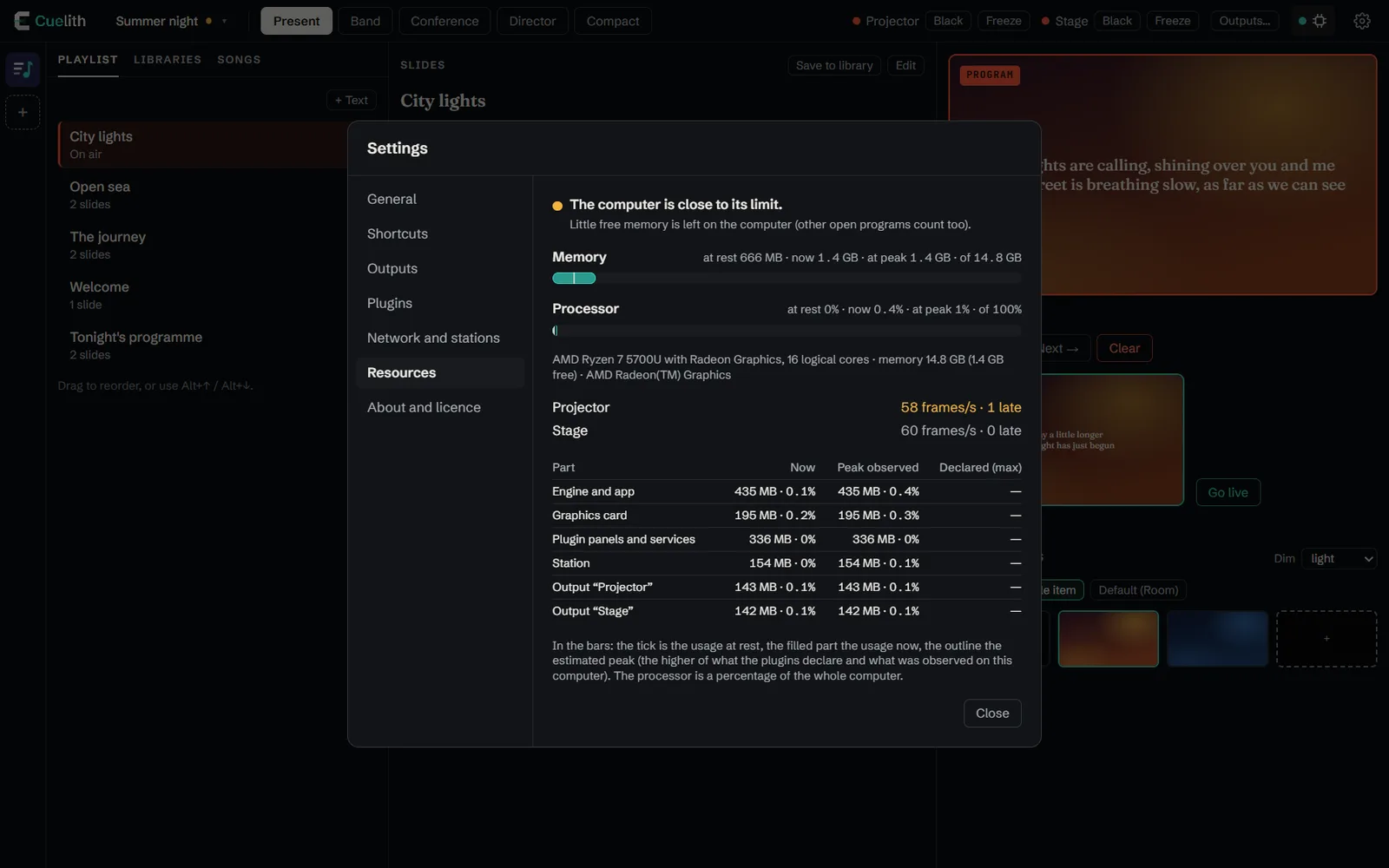Toggle Black for the Projector output
This screenshot has height=868, width=1389.
[948, 21]
